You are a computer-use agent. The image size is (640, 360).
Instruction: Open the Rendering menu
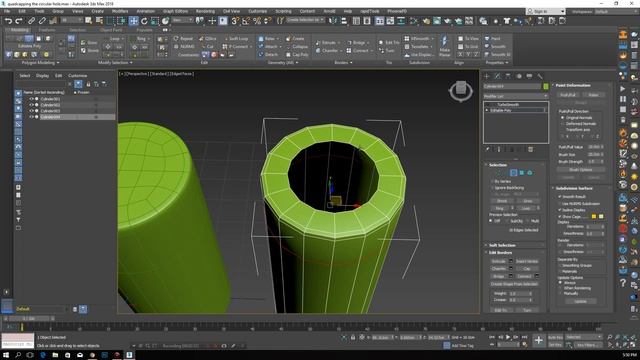click(205, 11)
